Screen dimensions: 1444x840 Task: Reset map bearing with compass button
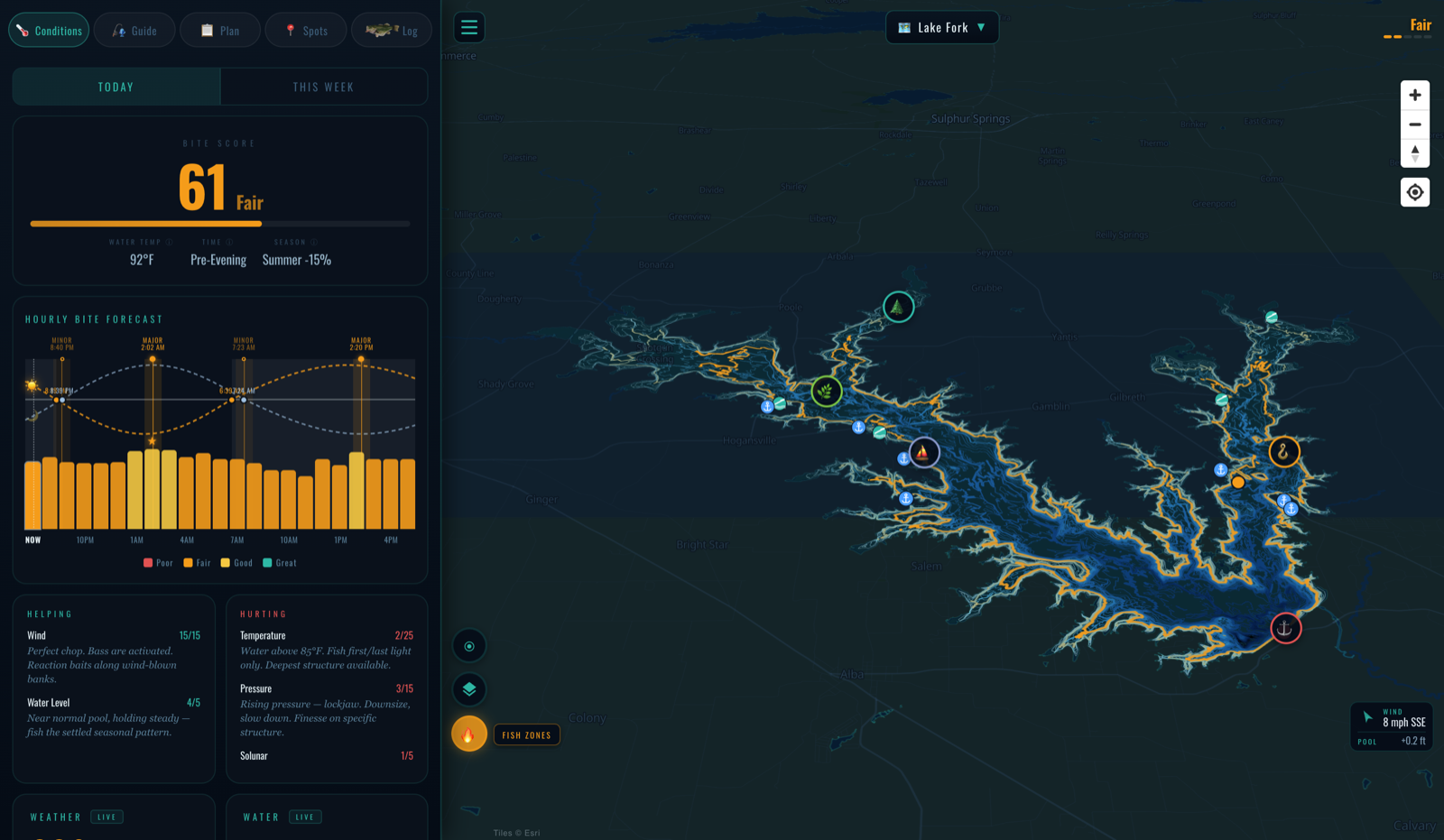(1415, 153)
